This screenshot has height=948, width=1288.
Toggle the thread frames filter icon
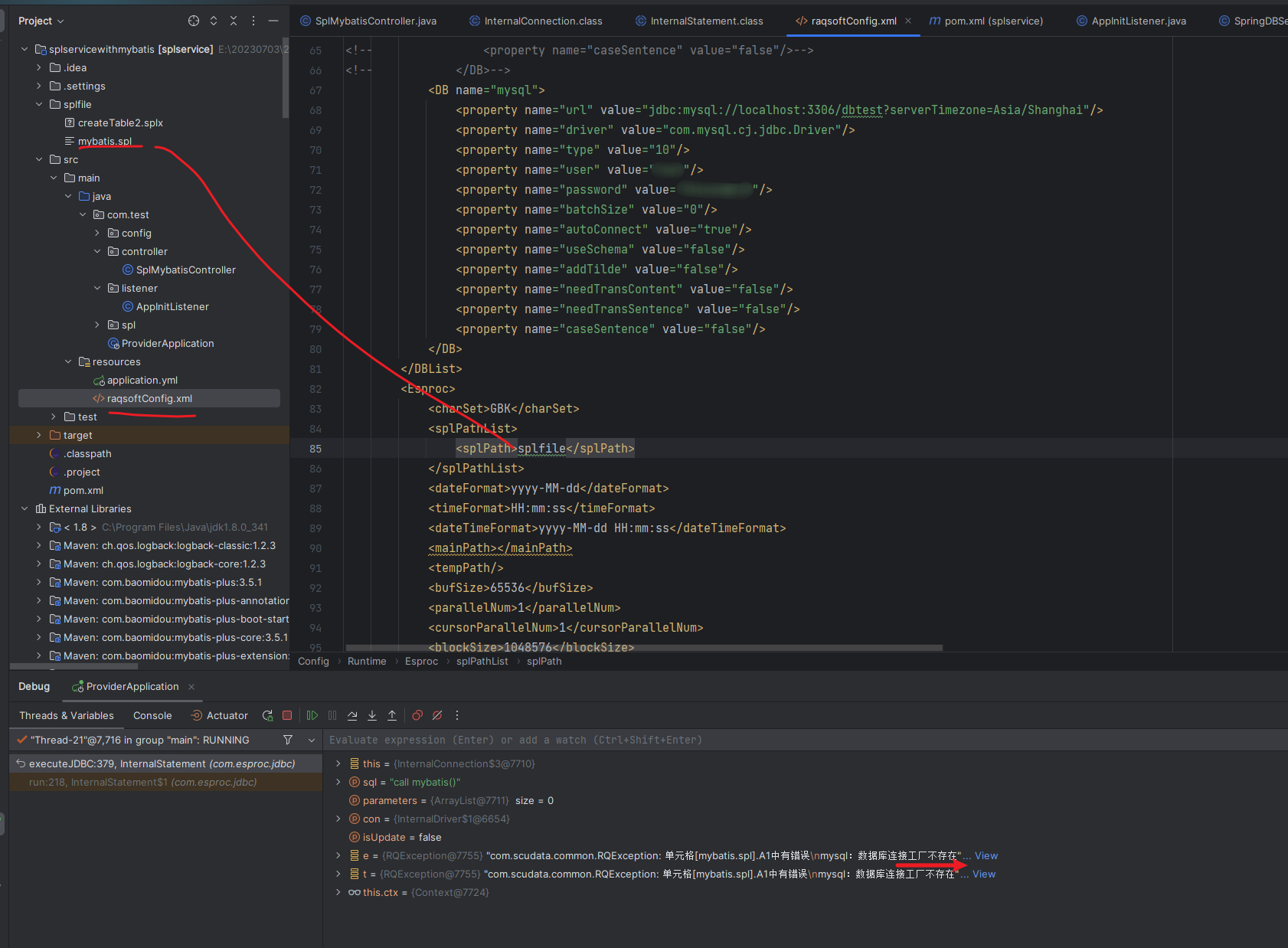click(x=288, y=740)
